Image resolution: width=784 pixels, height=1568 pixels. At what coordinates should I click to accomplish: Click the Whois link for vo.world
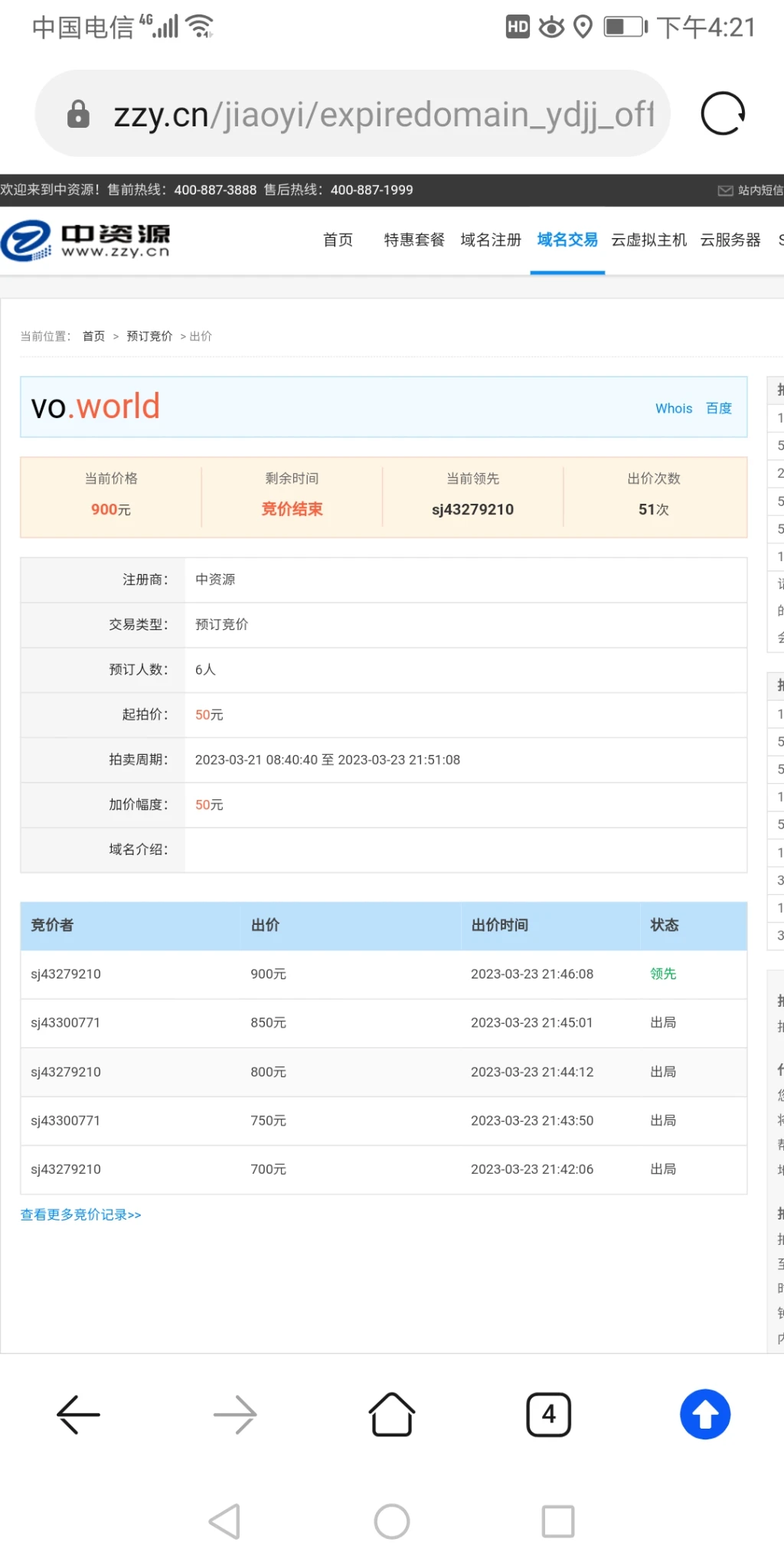[673, 409]
